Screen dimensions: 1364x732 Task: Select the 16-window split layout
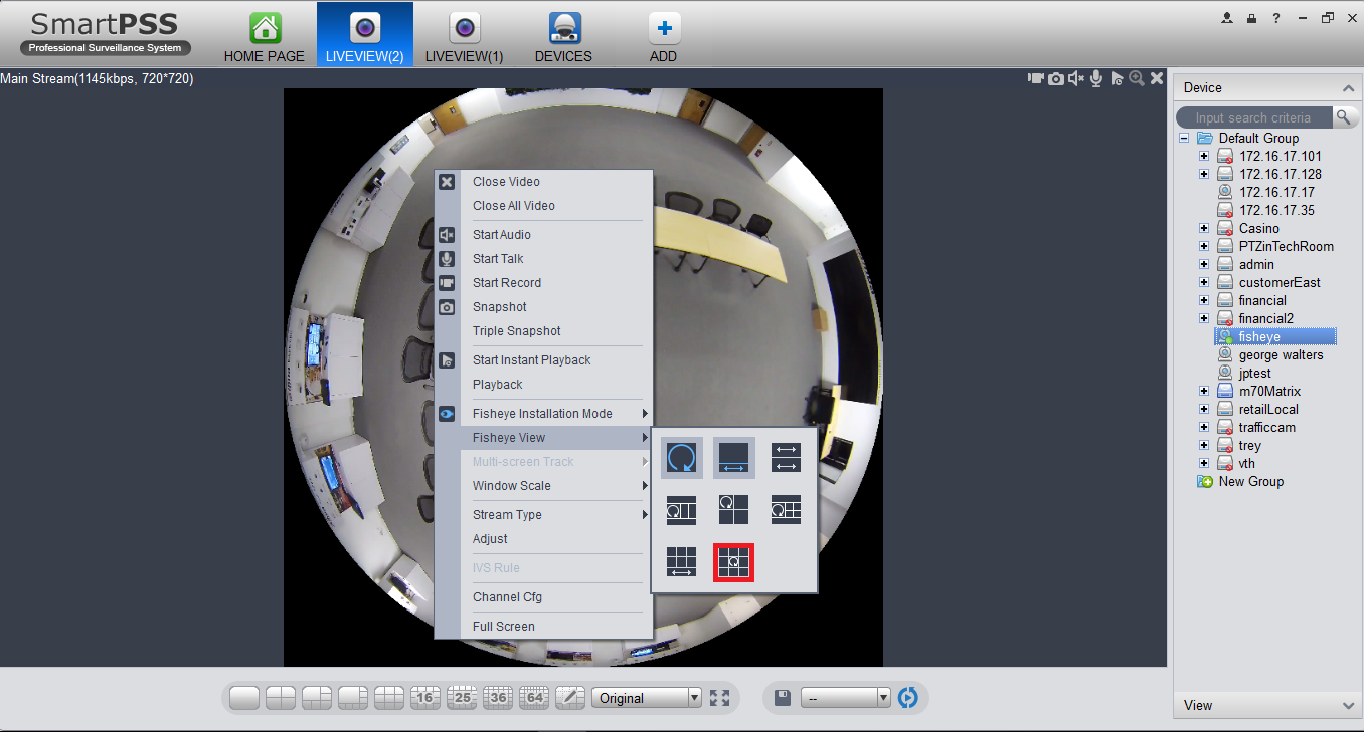pos(426,698)
